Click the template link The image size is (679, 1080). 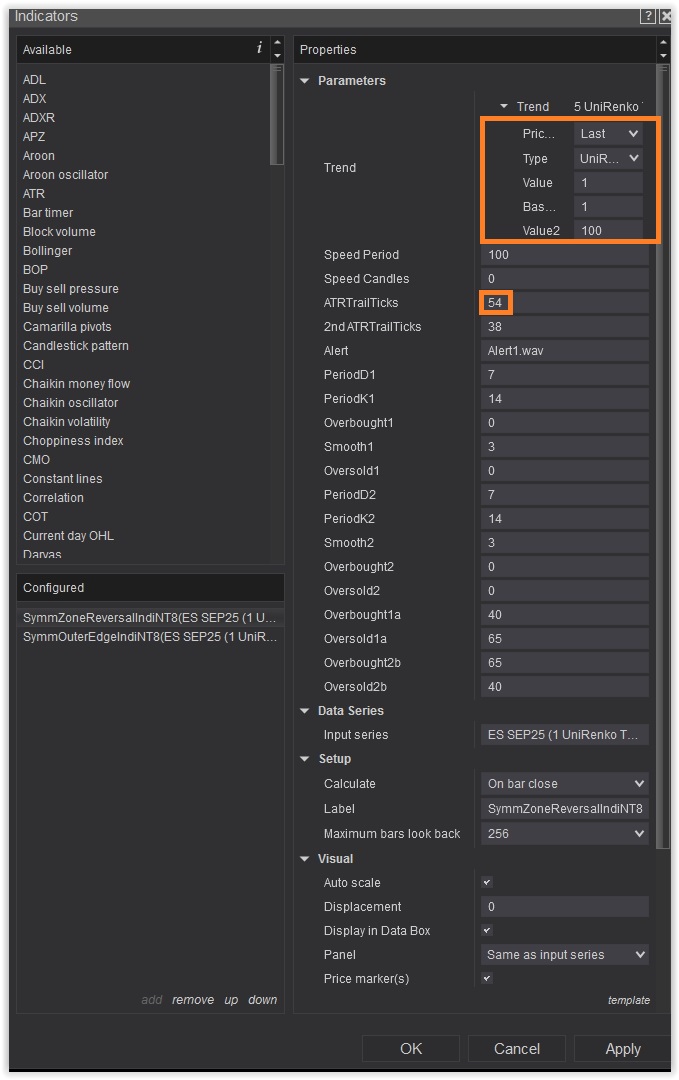[x=628, y=1000]
